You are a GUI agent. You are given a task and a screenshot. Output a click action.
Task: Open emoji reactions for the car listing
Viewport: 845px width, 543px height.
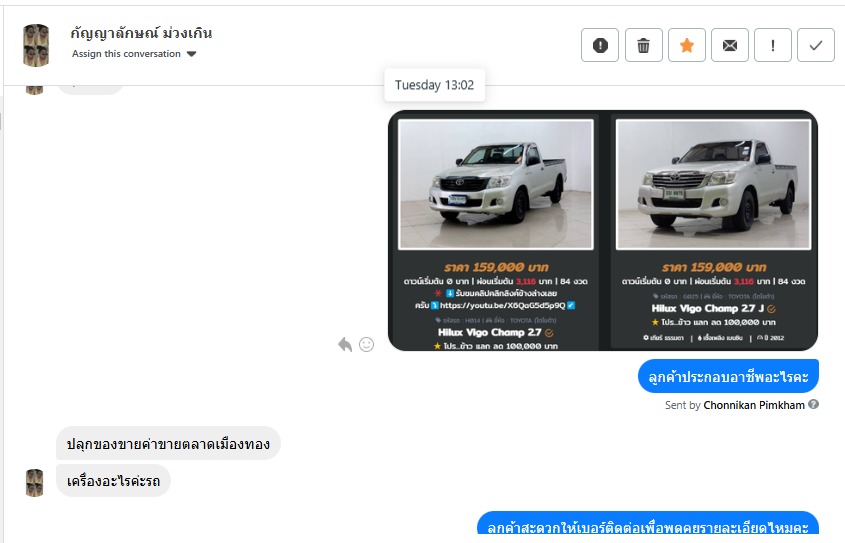[x=366, y=344]
